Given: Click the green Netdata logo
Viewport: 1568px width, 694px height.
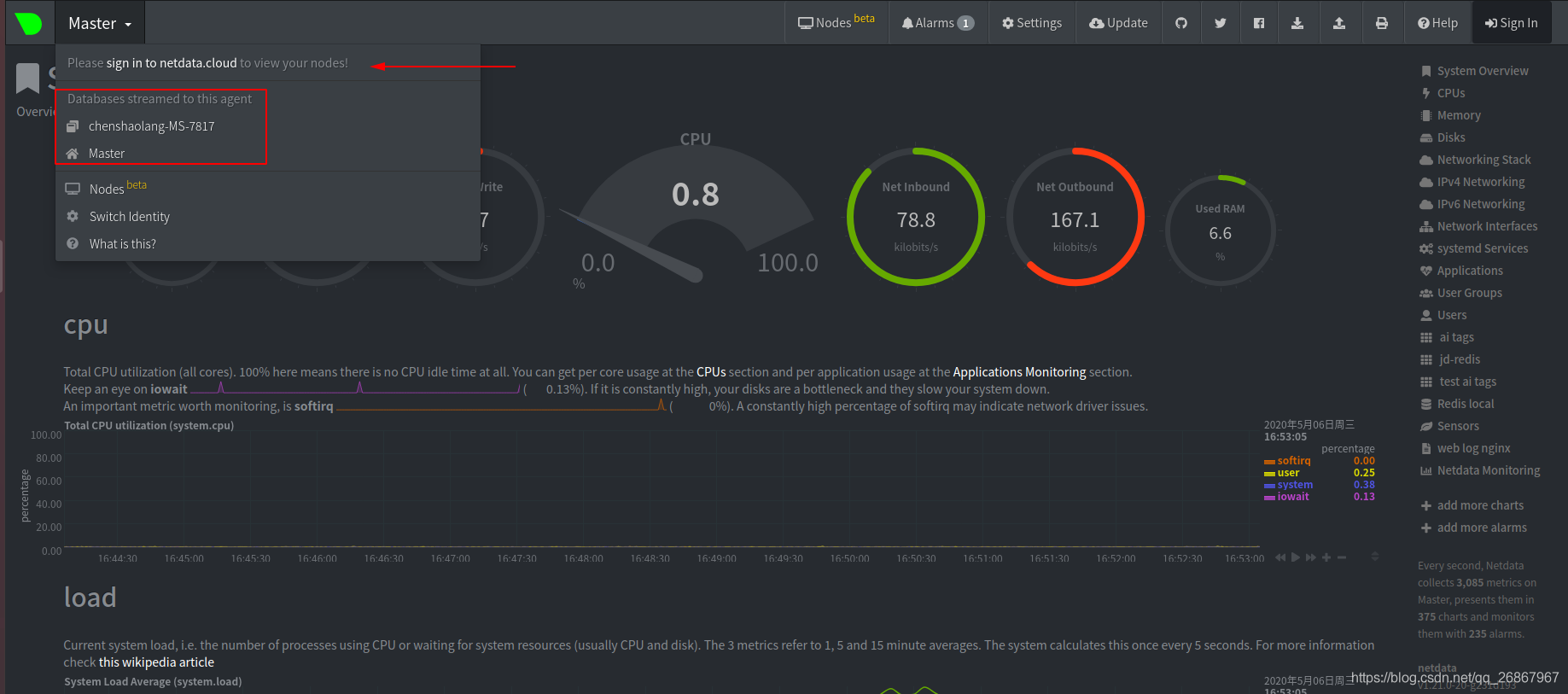Looking at the screenshot, I should pos(29,23).
